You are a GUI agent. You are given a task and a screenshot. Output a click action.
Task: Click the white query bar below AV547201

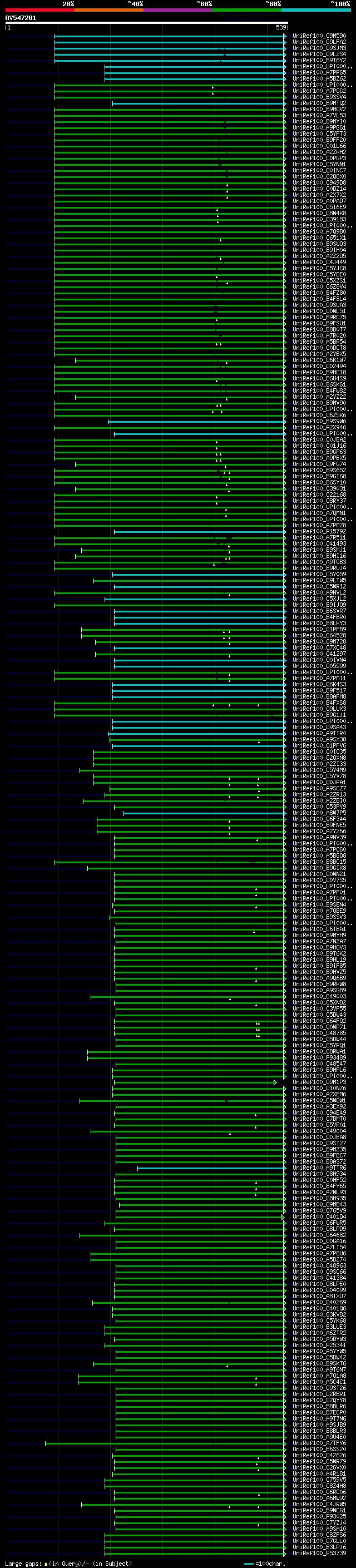click(x=146, y=23)
